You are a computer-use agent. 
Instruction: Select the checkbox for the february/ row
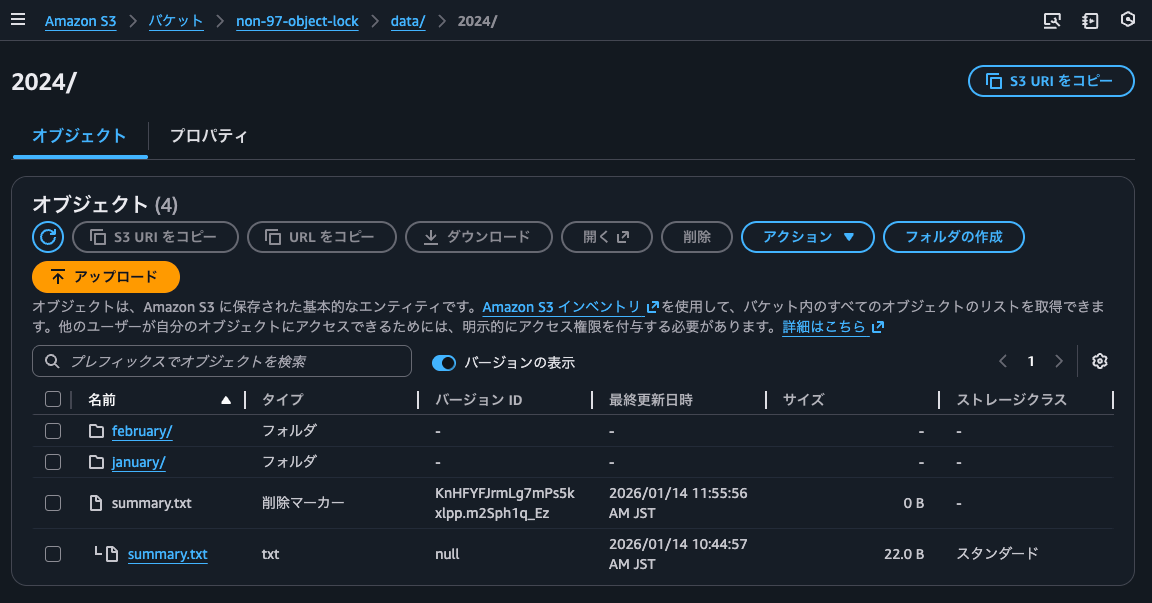(53, 430)
